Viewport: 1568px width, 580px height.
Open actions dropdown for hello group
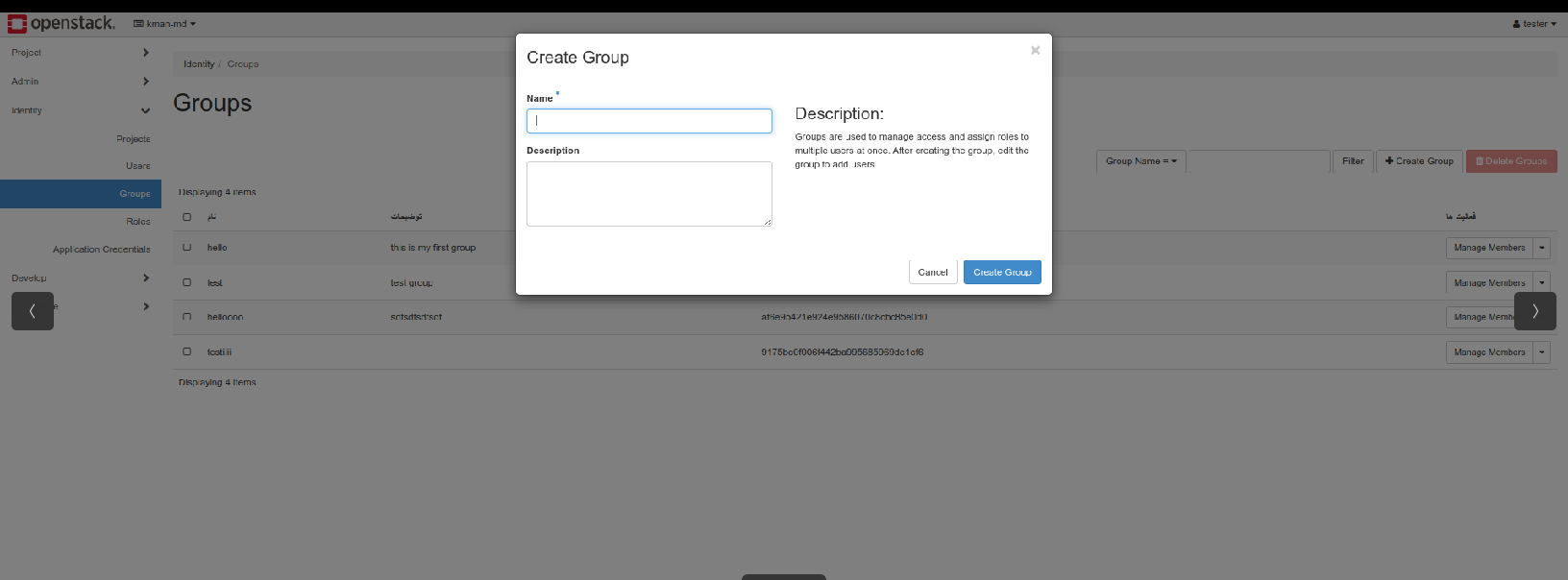[1542, 248]
